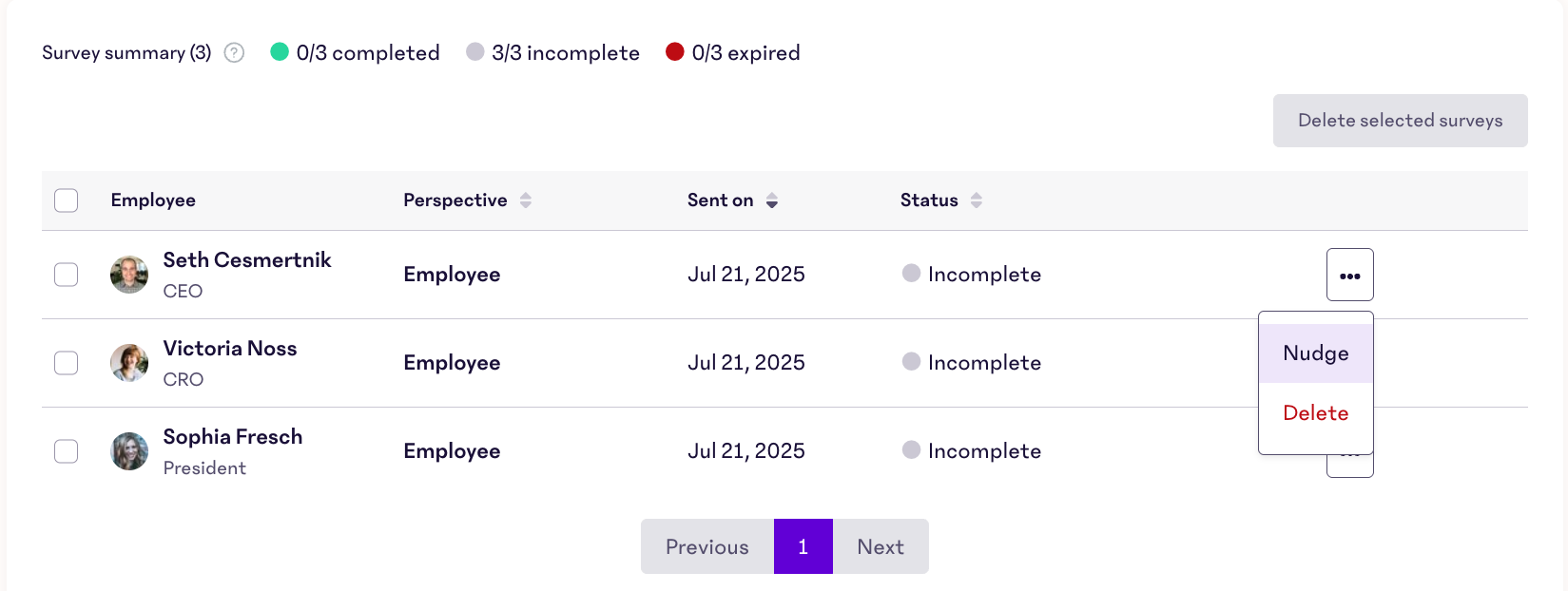The image size is (1568, 591).
Task: Open the three-dots menu for Seth Cesmertnik
Action: tap(1349, 275)
